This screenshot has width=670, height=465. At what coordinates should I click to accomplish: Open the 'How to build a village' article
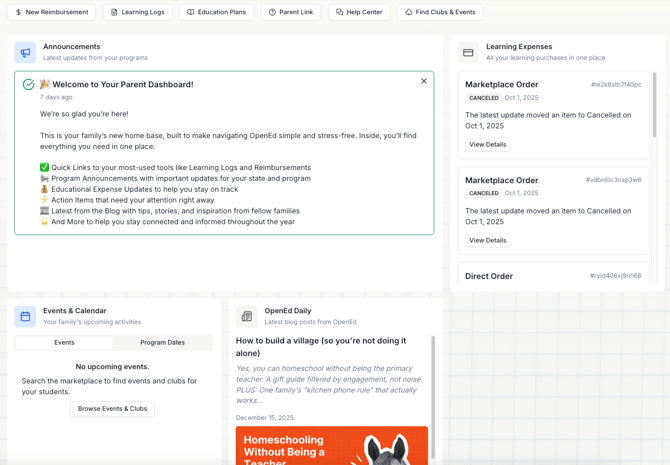pos(321,347)
